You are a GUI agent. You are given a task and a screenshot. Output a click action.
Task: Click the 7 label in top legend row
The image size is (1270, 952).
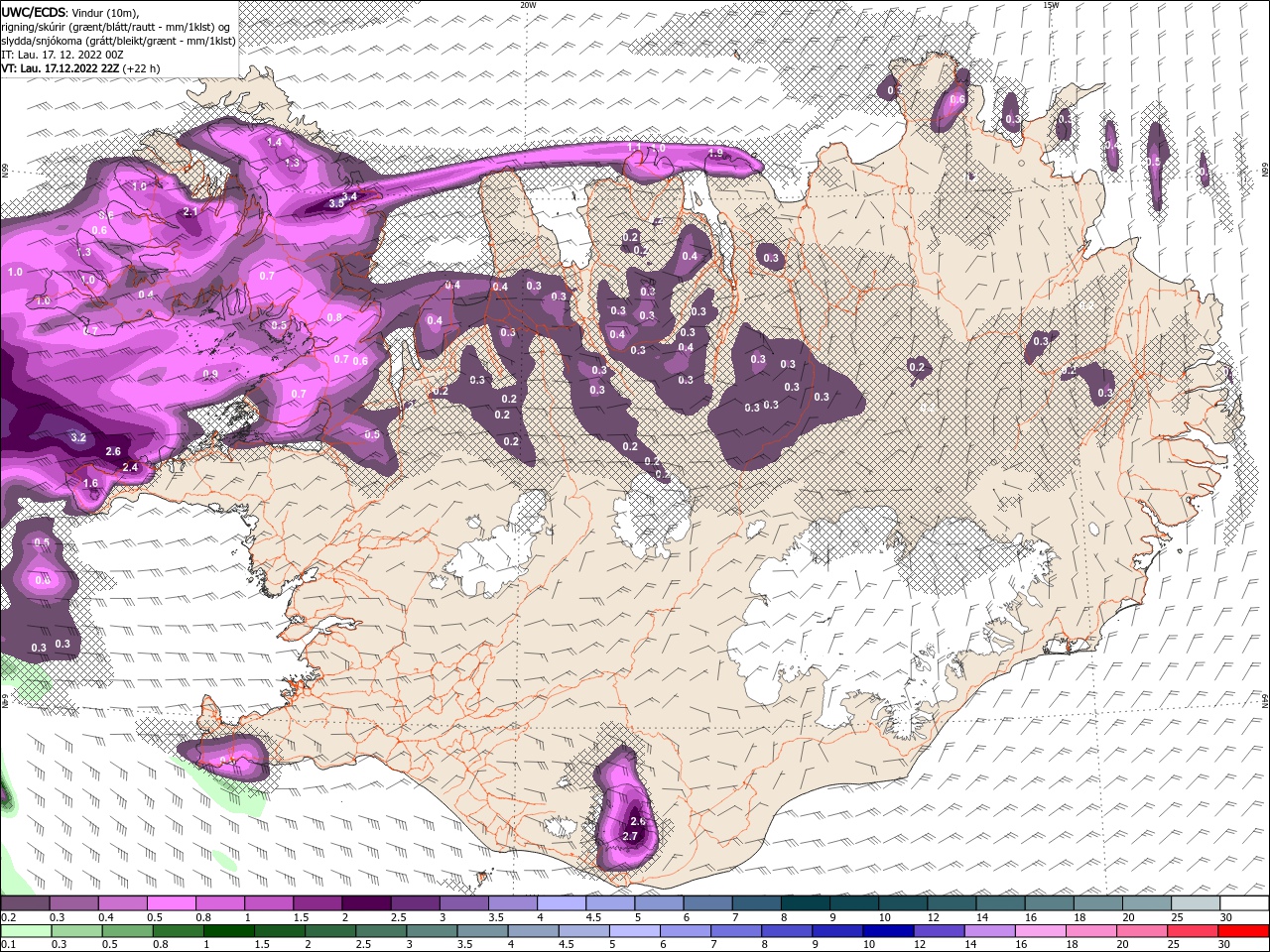pyautogui.click(x=735, y=917)
